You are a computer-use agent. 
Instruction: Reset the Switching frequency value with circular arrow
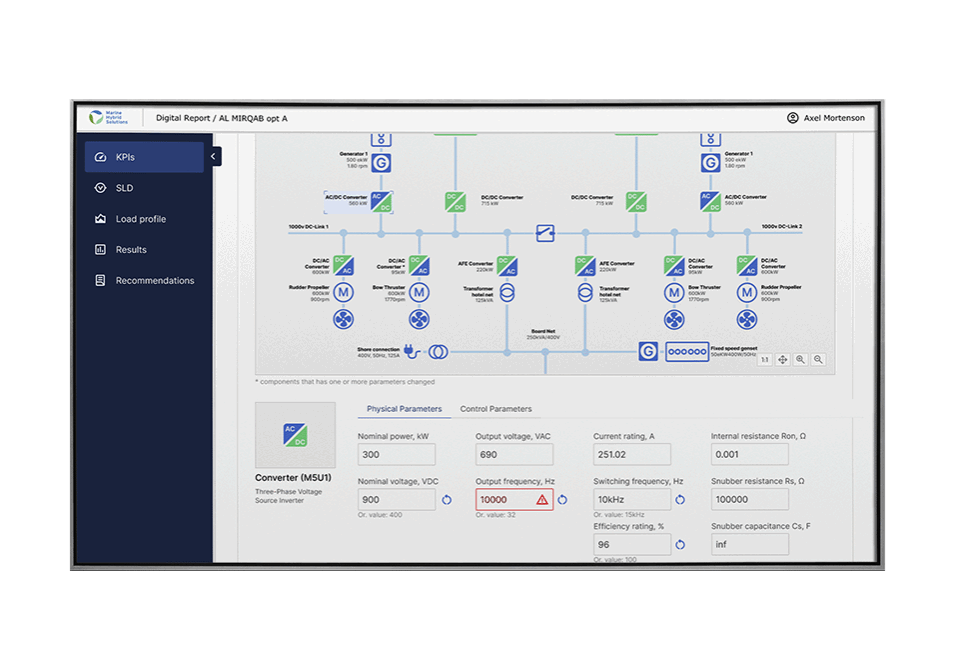pos(680,500)
